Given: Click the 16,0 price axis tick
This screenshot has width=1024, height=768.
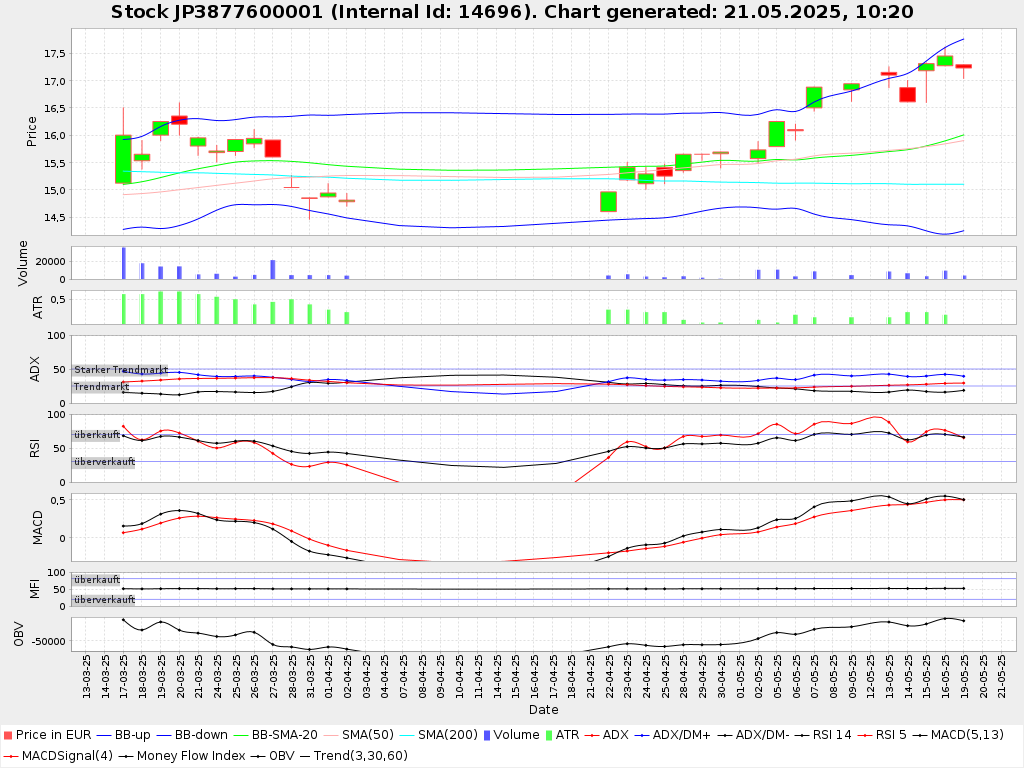Looking at the screenshot, I should (x=55, y=136).
